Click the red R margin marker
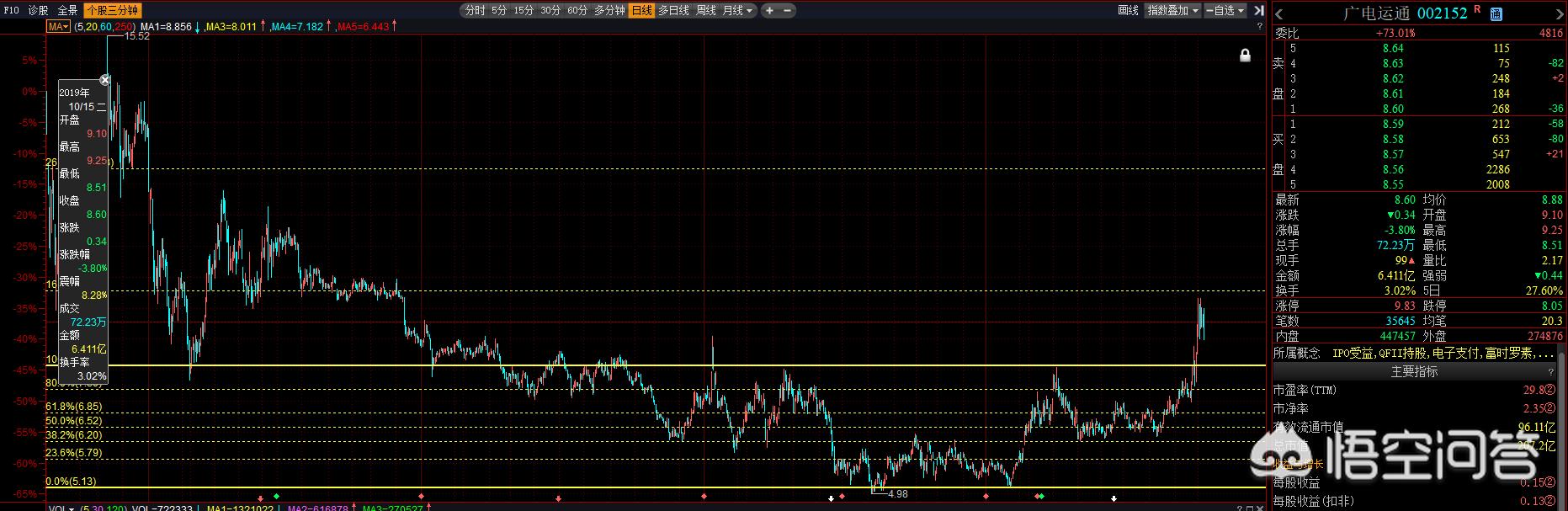 pyautogui.click(x=1477, y=9)
